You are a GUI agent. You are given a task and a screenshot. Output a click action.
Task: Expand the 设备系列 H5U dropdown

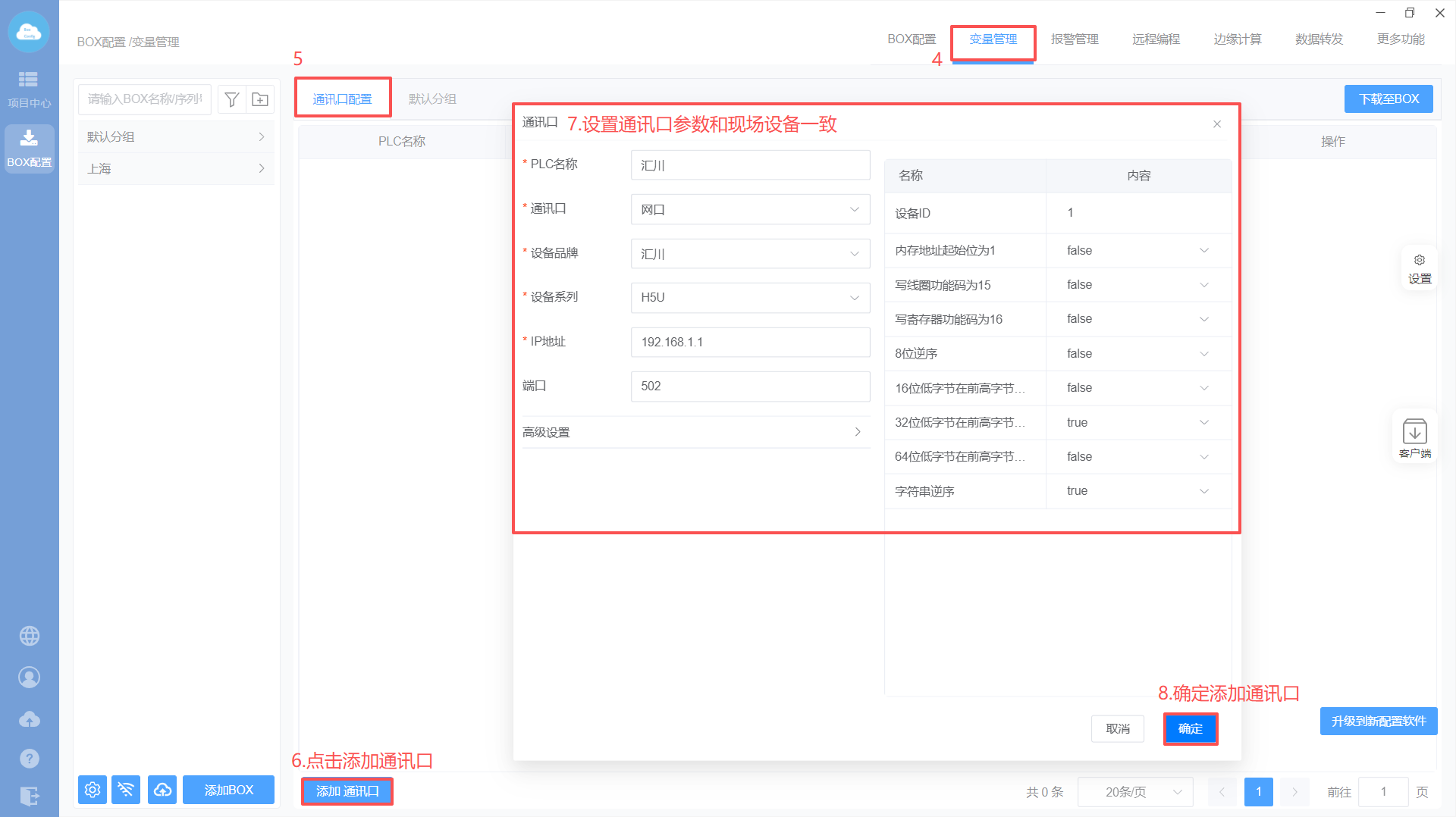click(x=749, y=298)
